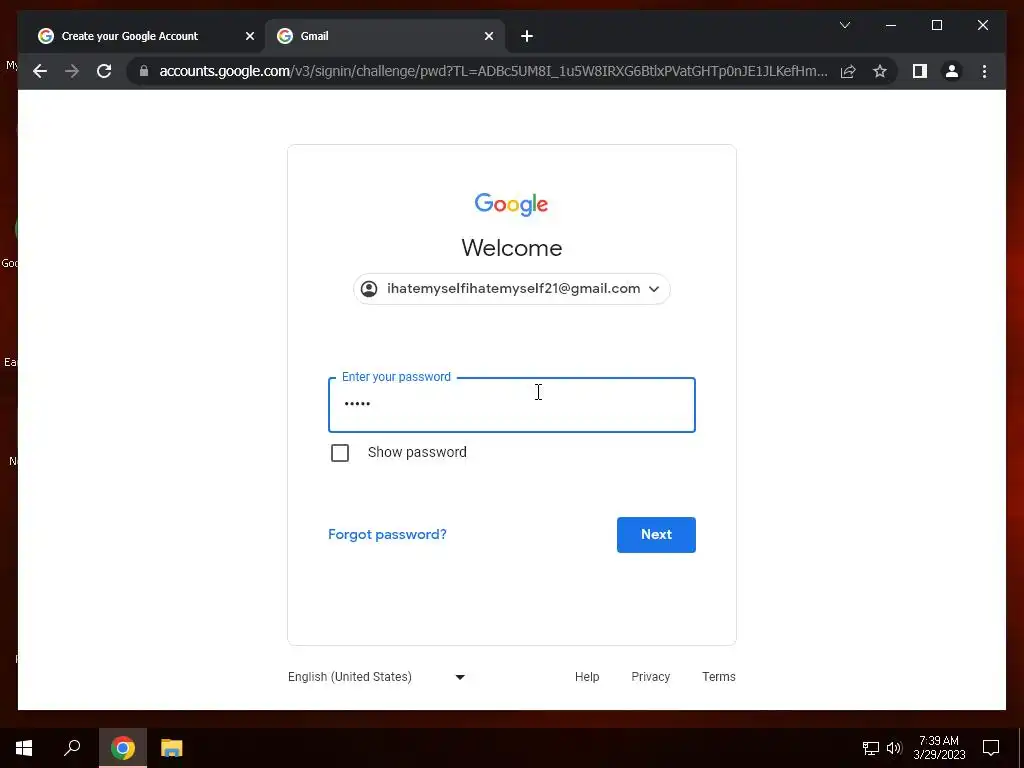
Task: Open the notification center icon
Action: 991,748
